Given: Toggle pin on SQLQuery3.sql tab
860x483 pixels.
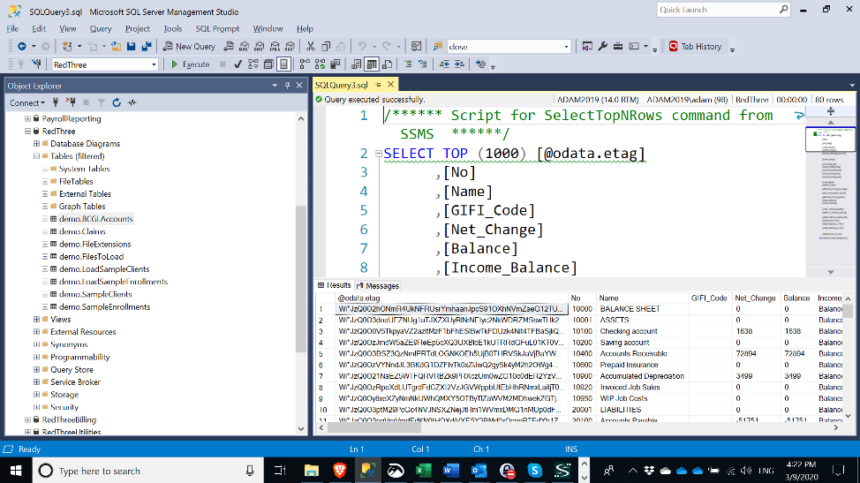Looking at the screenshot, I should pyautogui.click(x=378, y=84).
